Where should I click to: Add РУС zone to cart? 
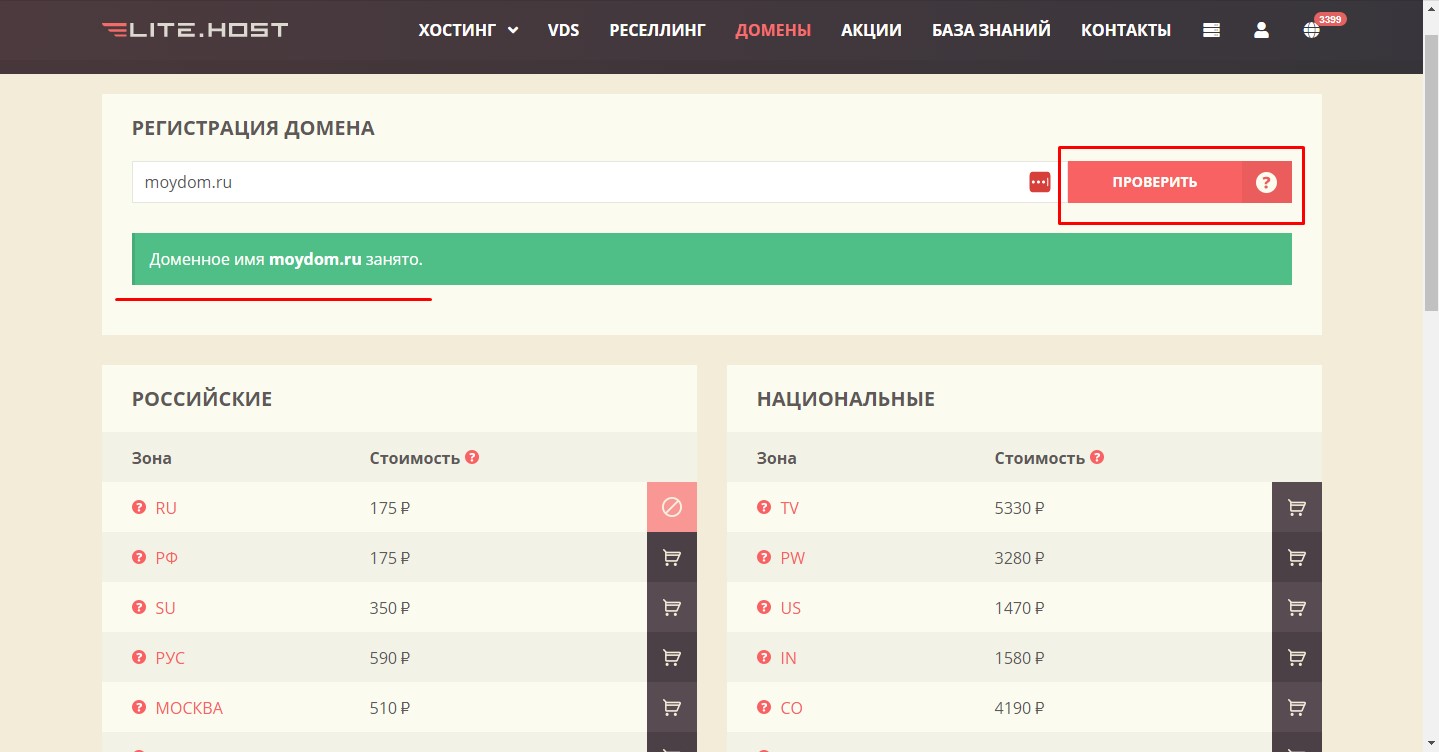pyautogui.click(x=672, y=657)
